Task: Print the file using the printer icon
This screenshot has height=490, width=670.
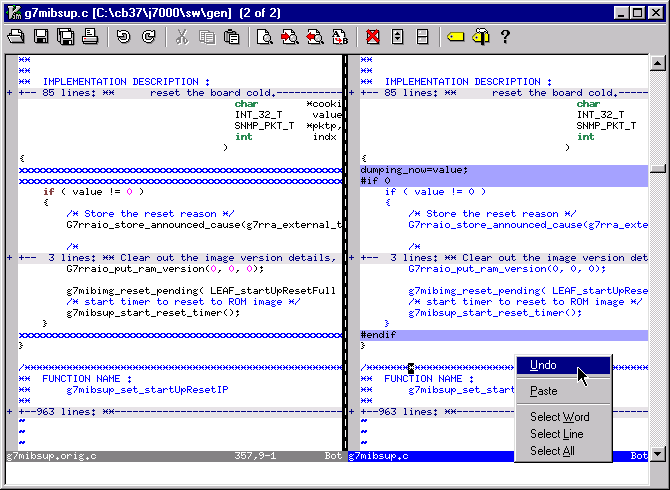Action: pos(90,37)
